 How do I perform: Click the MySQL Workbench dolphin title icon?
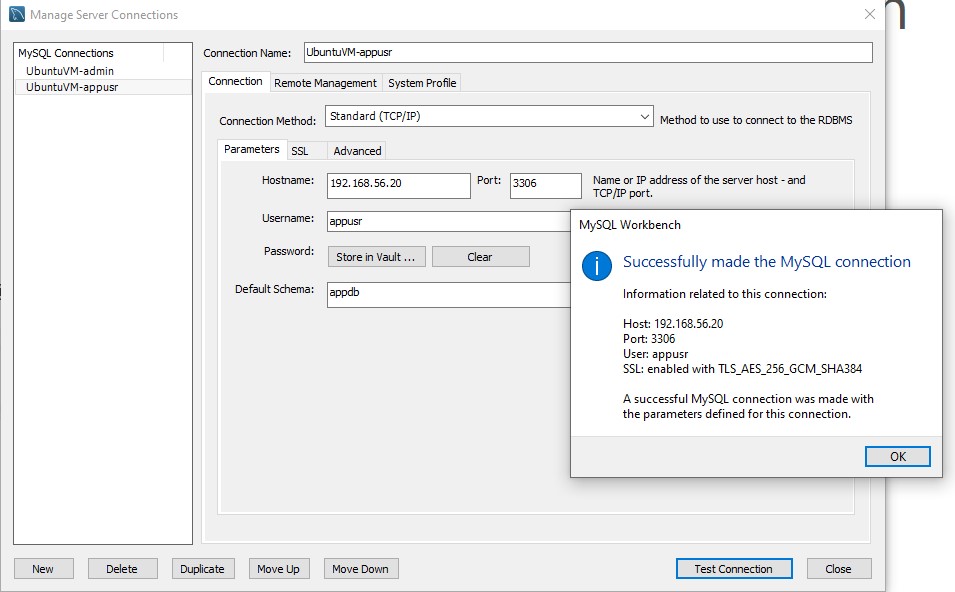click(x=17, y=14)
